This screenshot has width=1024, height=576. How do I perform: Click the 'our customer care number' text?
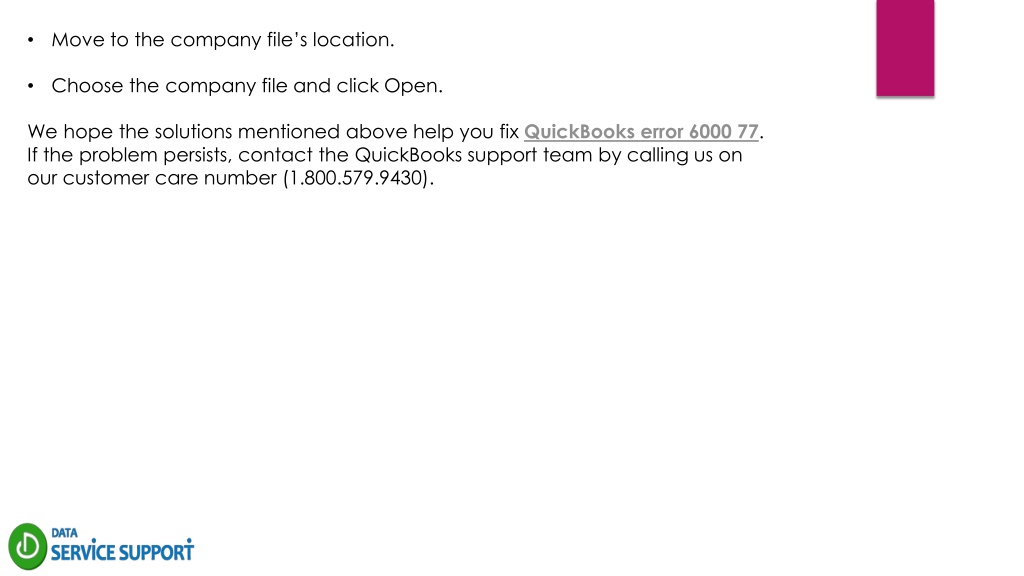(x=152, y=178)
